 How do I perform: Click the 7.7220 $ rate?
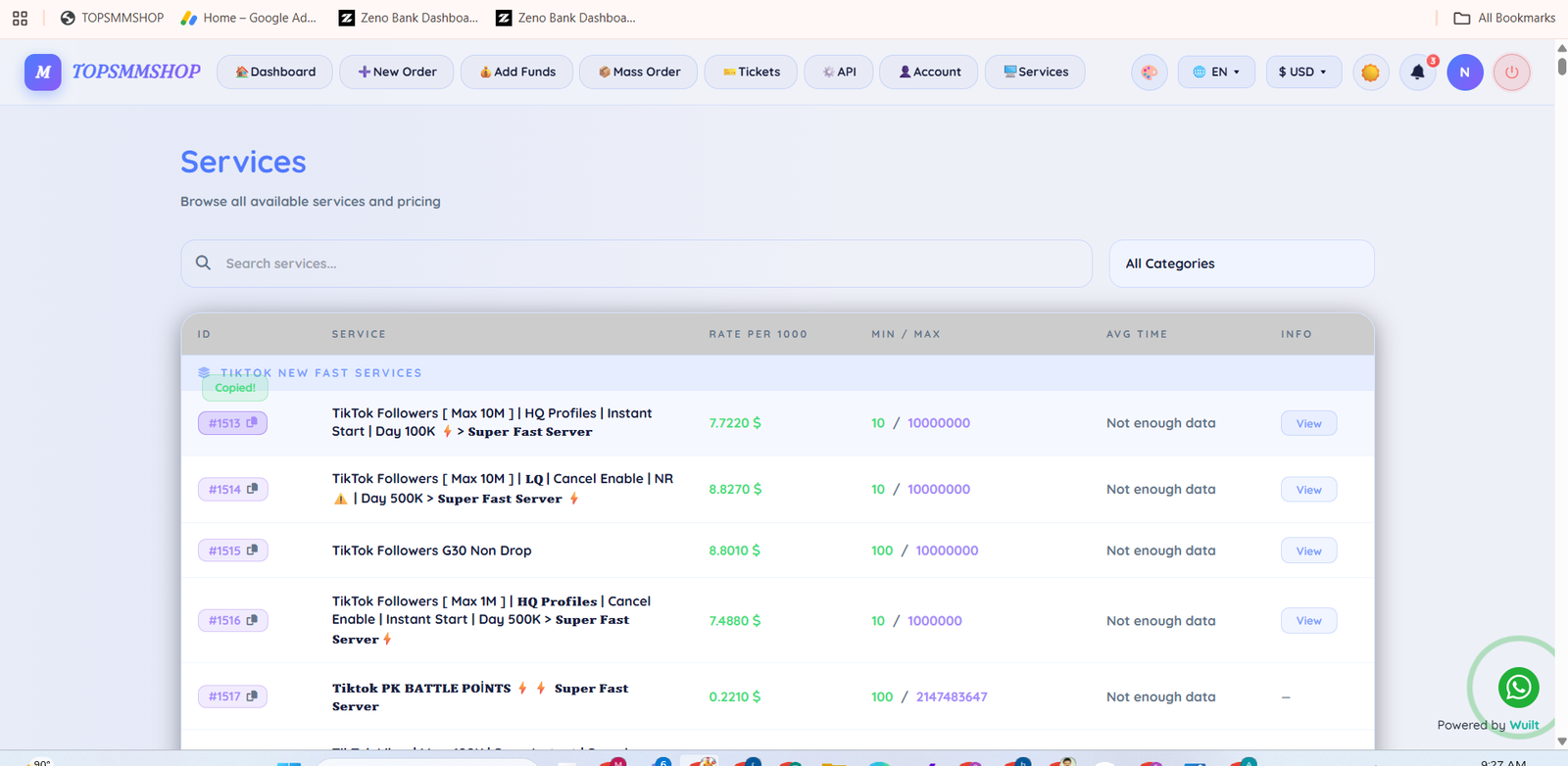735,423
